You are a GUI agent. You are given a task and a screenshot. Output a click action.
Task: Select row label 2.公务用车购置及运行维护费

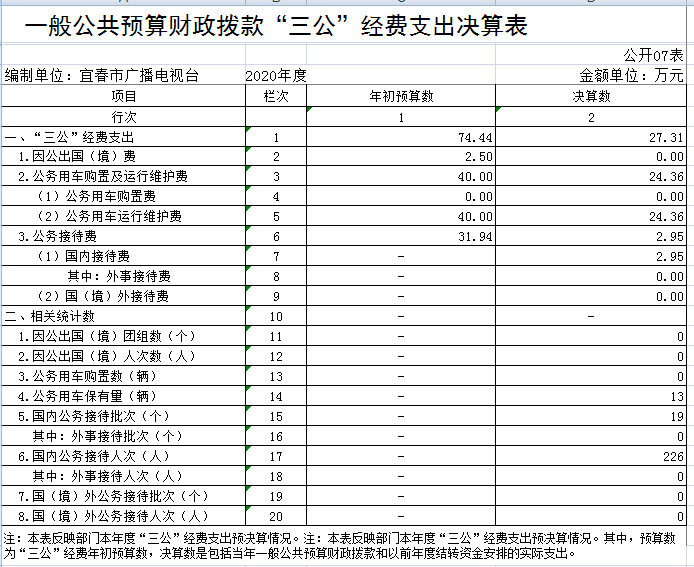(x=103, y=176)
